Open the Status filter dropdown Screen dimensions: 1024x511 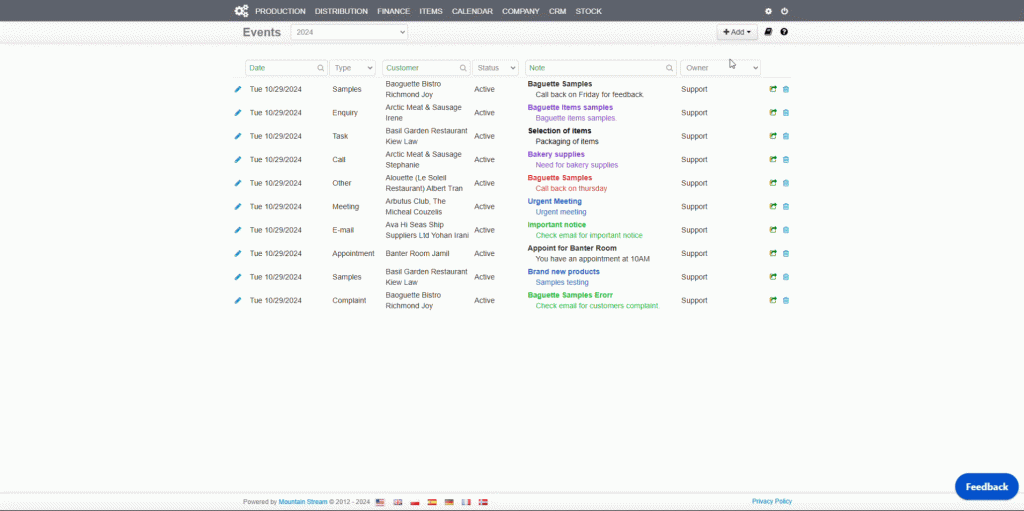coord(495,68)
